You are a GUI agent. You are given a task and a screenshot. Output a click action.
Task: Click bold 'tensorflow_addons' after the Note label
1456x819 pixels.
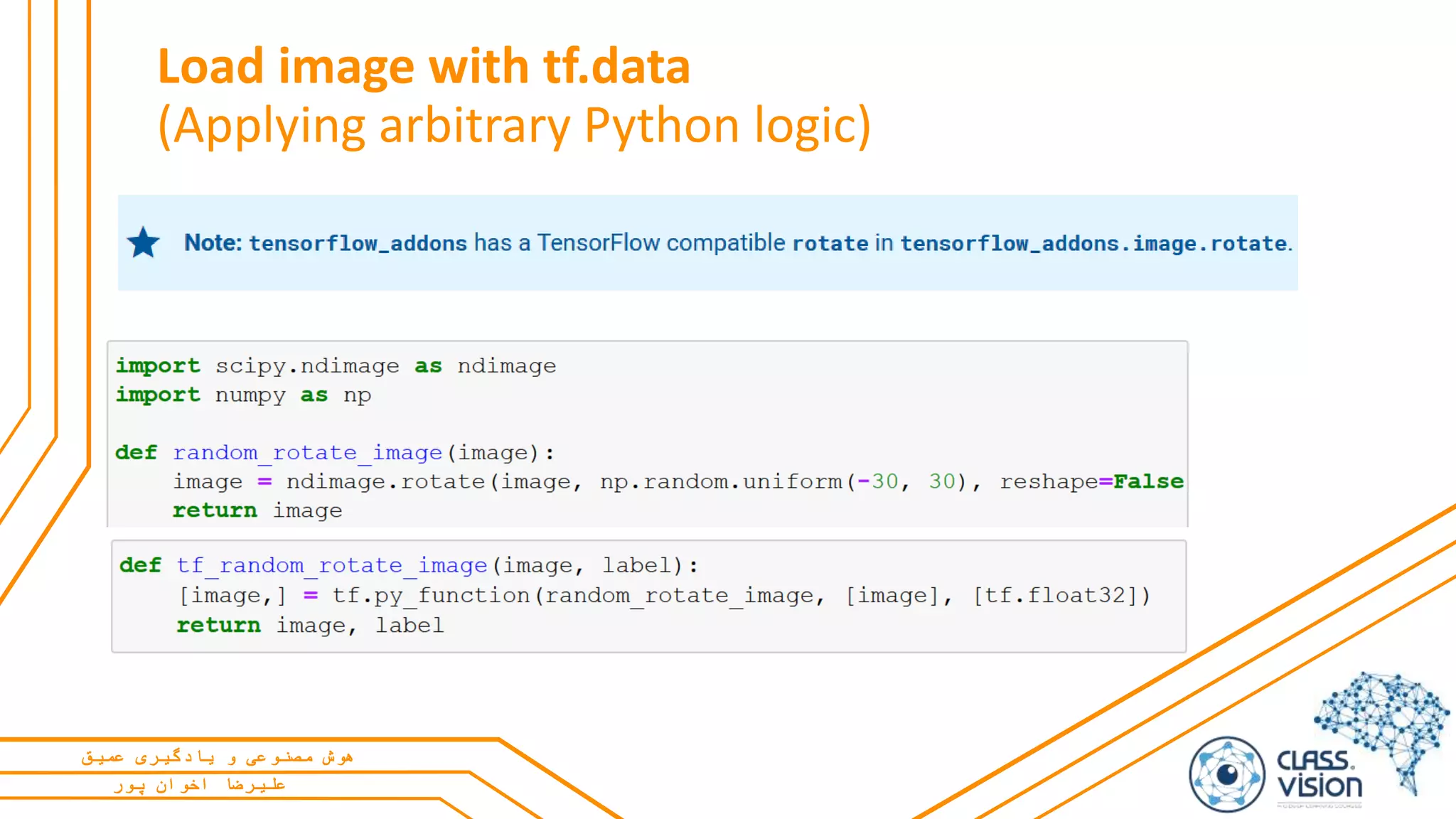tap(358, 244)
